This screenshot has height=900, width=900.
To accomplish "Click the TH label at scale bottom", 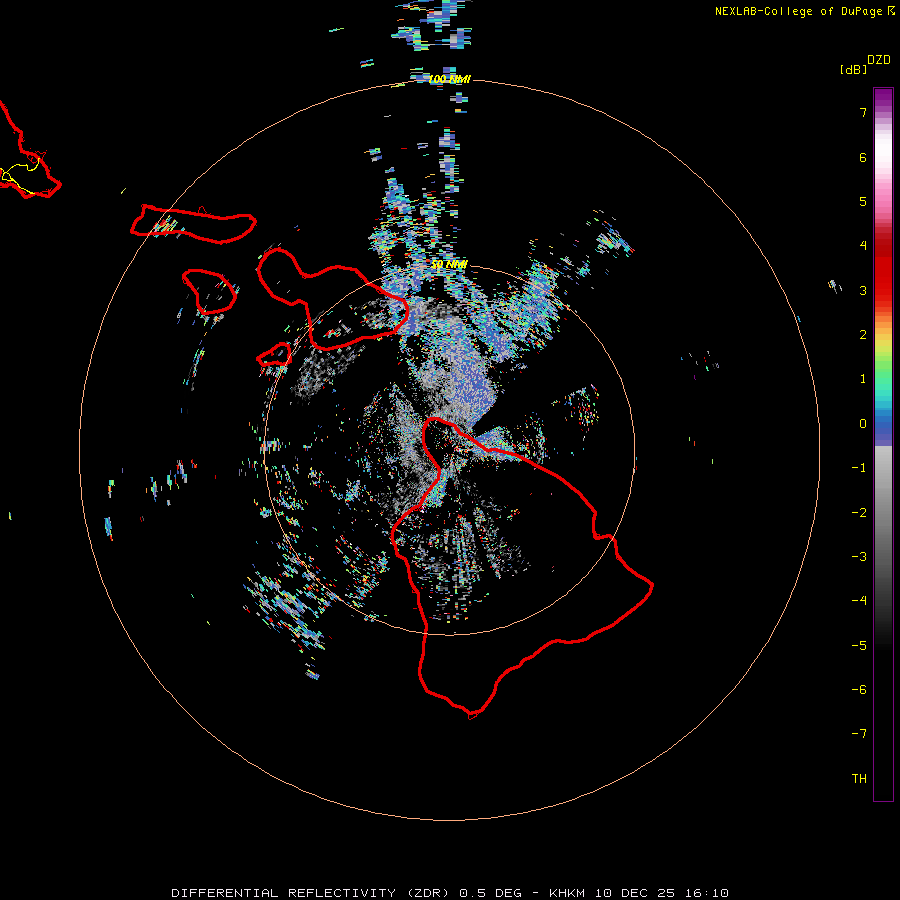I will (859, 779).
